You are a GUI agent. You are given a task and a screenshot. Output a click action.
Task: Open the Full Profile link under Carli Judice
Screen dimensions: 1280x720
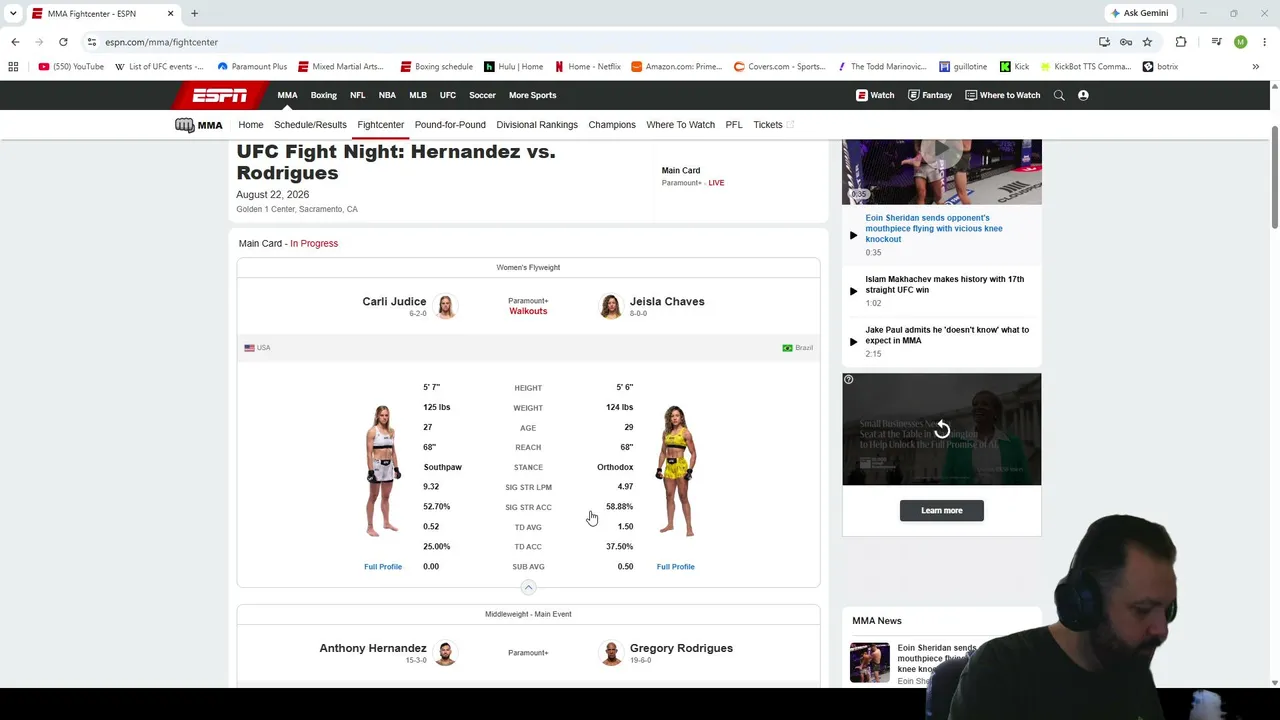[383, 567]
